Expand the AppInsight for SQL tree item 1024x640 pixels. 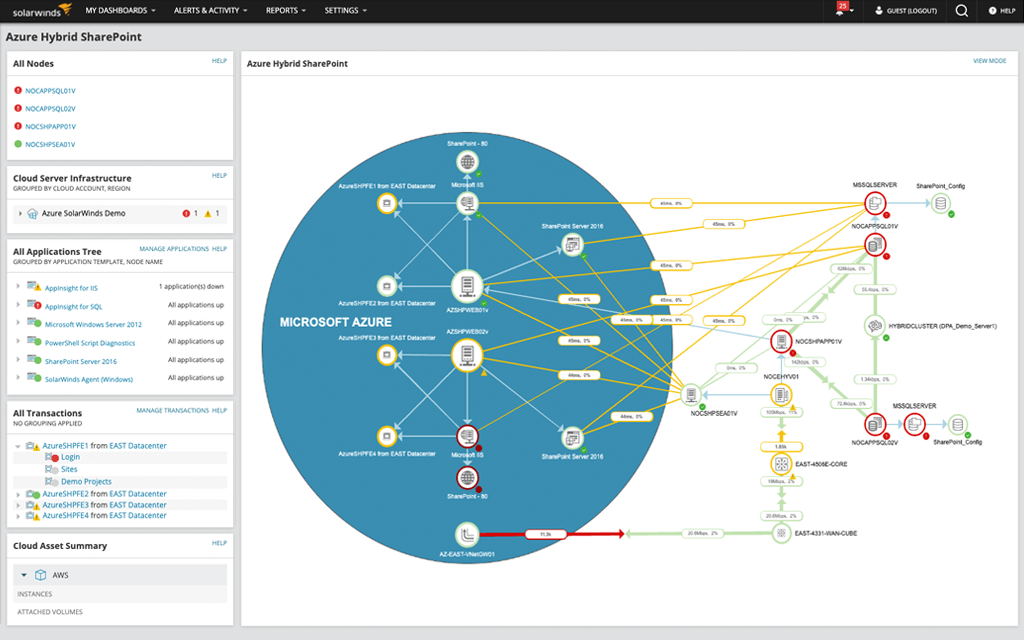[x=17, y=302]
